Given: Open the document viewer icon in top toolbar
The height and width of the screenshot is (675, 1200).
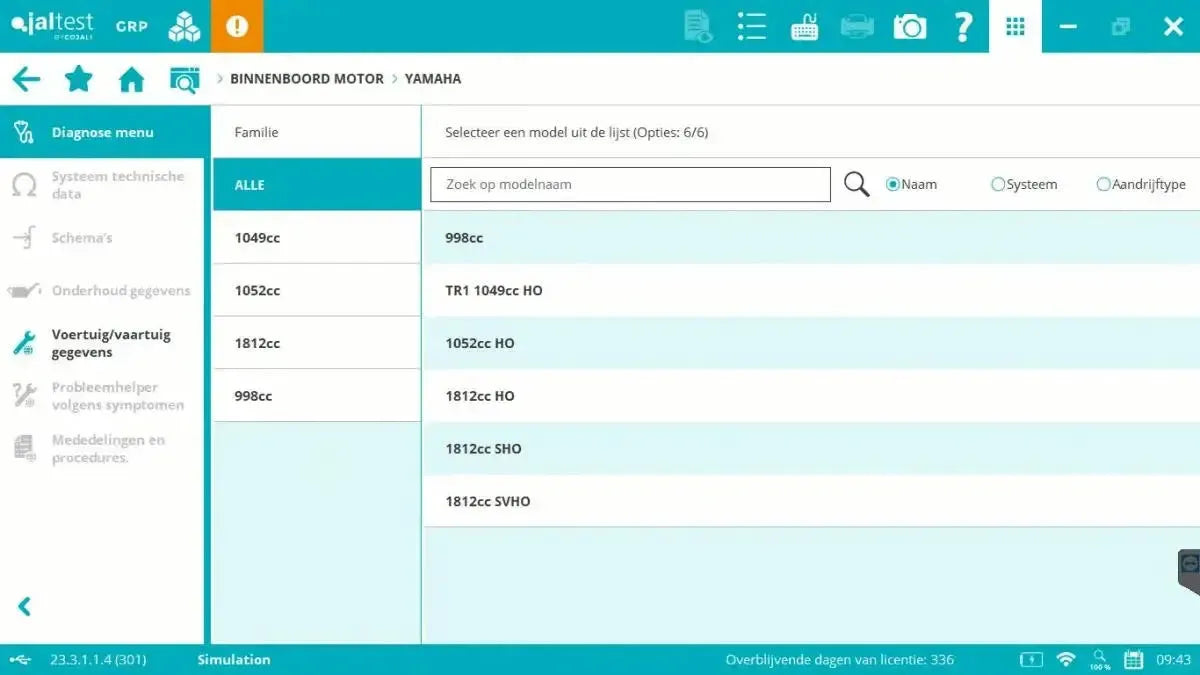Looking at the screenshot, I should 696,26.
